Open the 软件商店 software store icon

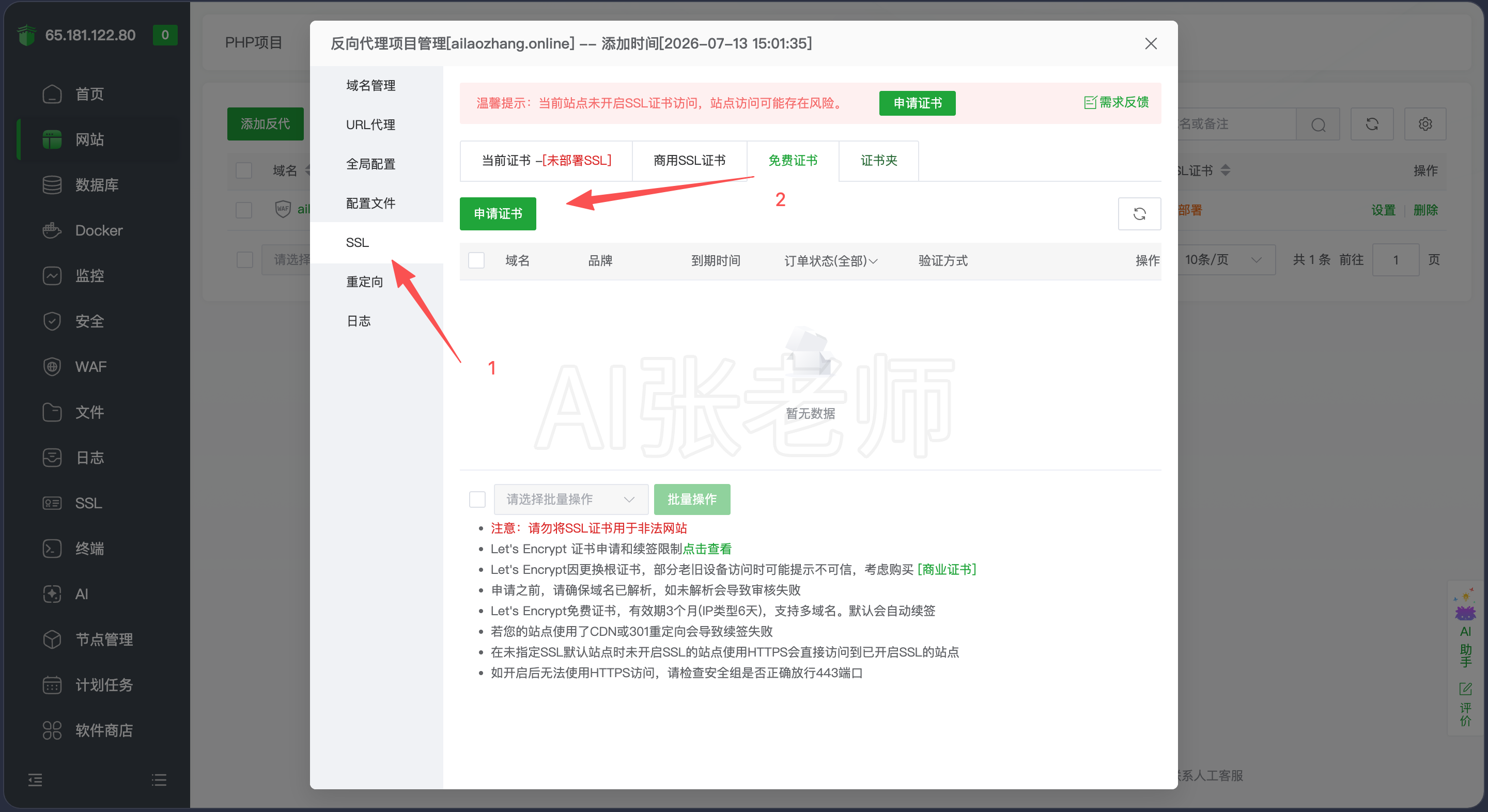(52, 730)
